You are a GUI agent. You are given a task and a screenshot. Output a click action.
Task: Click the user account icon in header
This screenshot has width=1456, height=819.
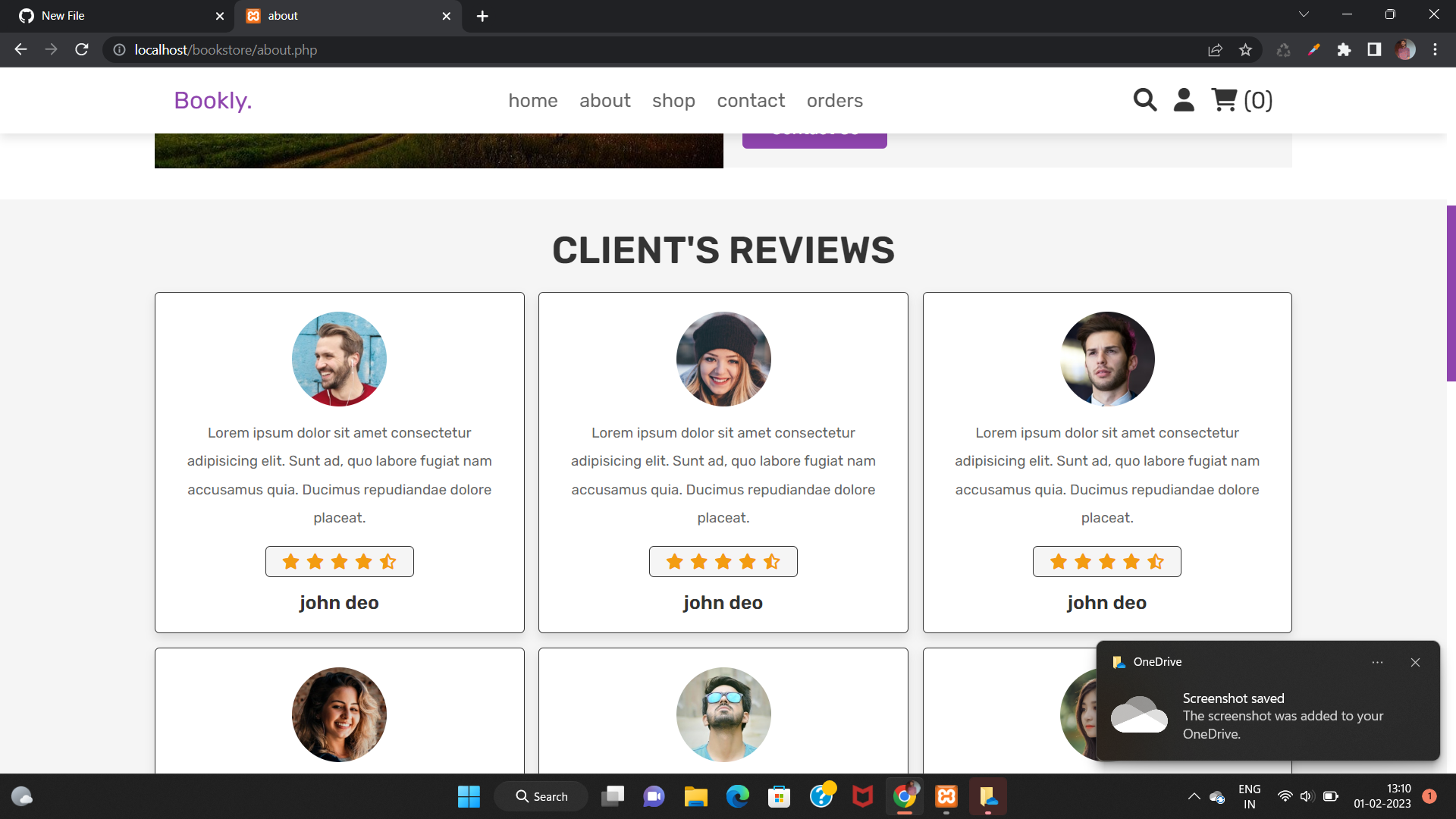coord(1184,100)
